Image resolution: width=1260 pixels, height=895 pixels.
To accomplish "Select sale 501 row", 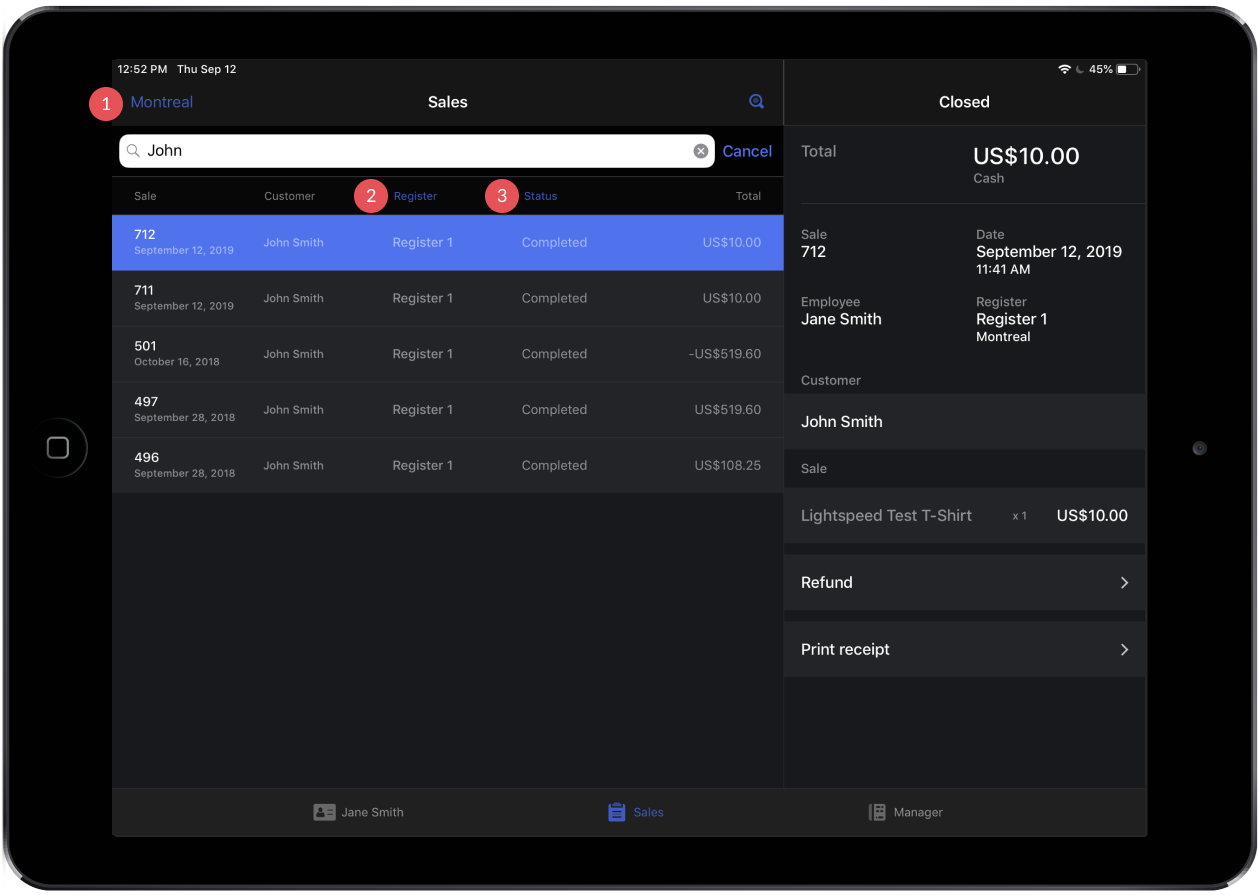I will (448, 354).
